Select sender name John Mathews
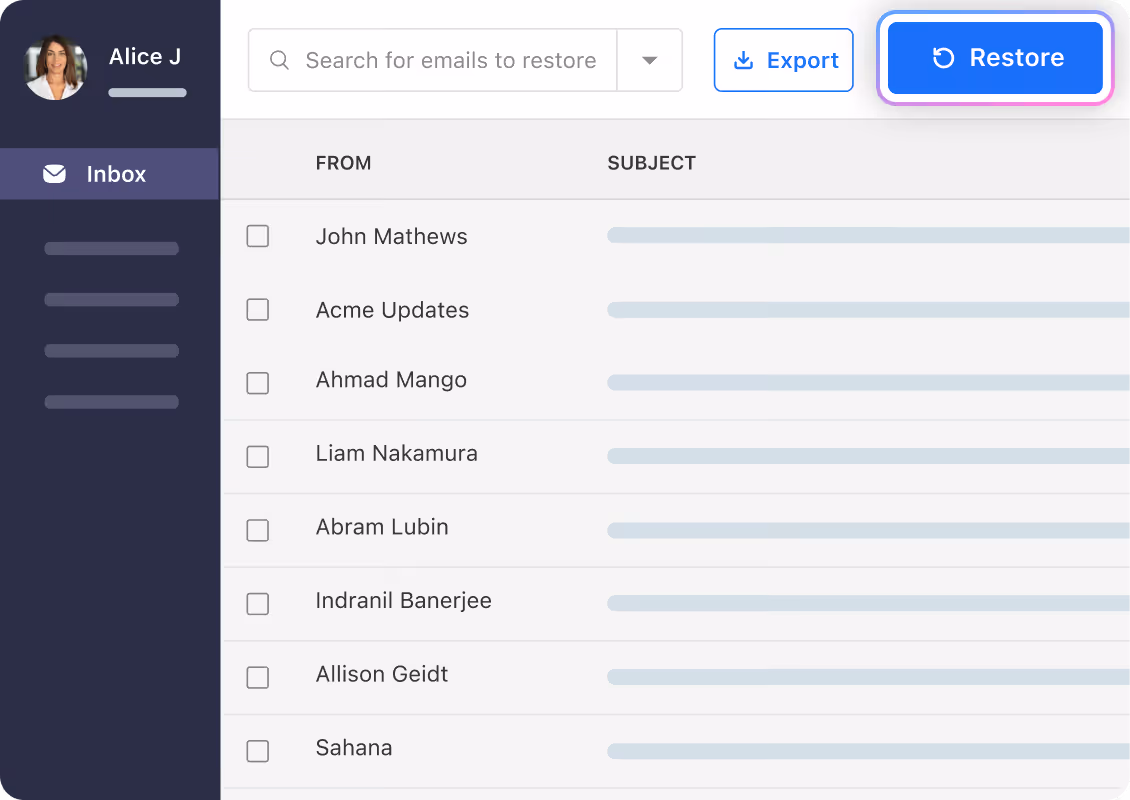The height and width of the screenshot is (800, 1130). point(391,236)
